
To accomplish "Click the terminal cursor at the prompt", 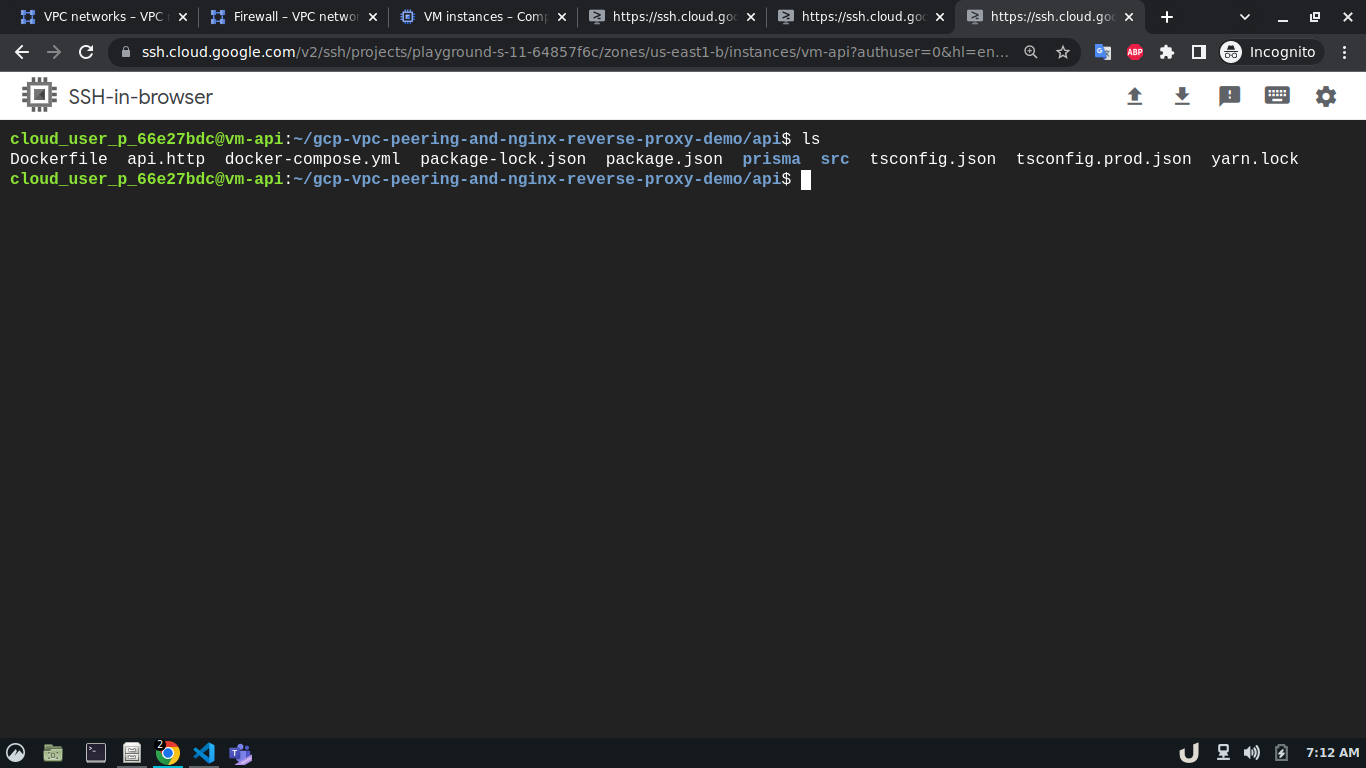I will pos(806,179).
